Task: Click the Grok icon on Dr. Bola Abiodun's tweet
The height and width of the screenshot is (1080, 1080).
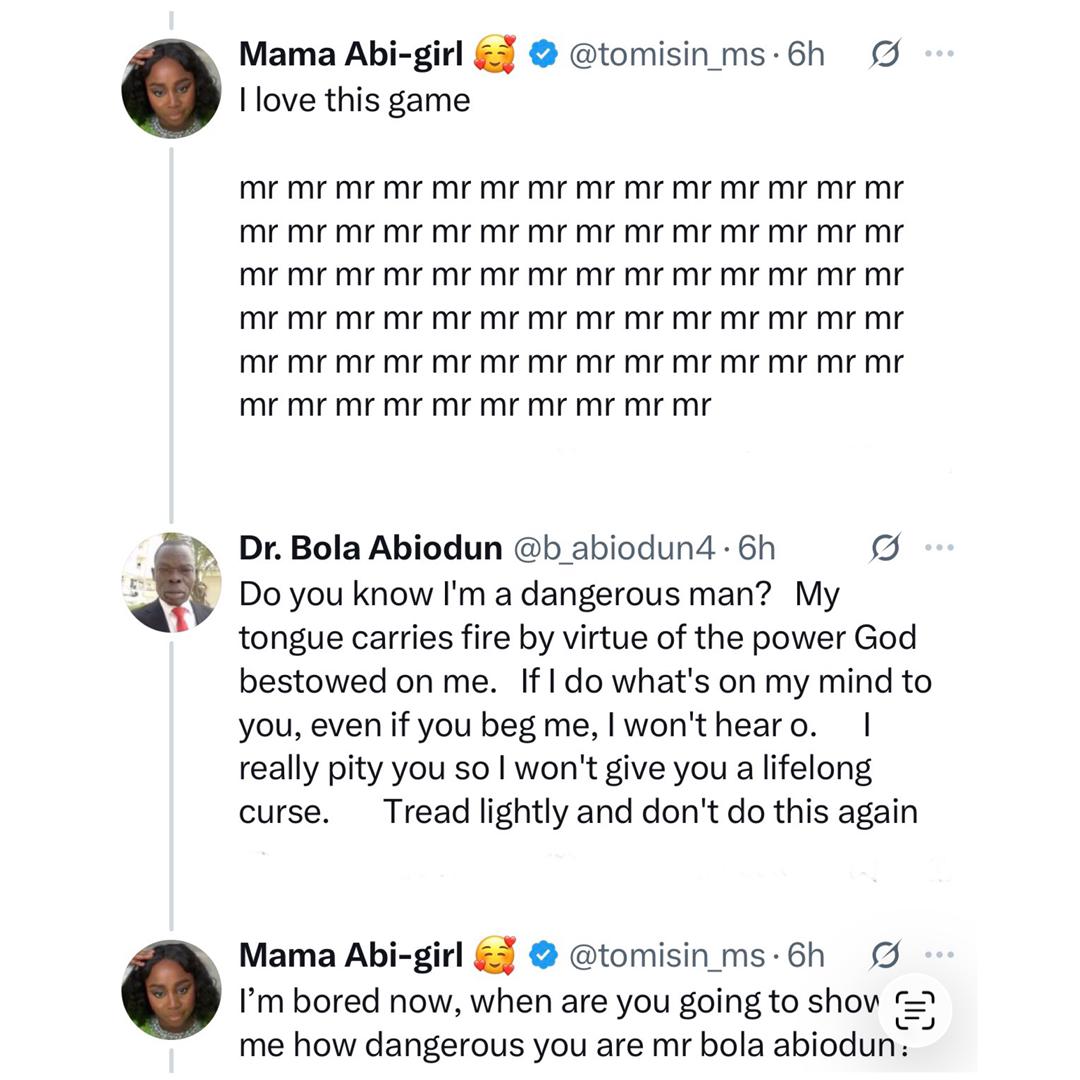Action: (x=884, y=548)
